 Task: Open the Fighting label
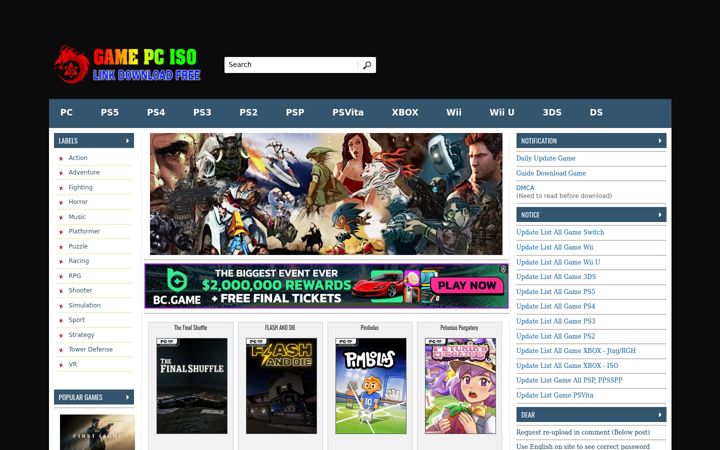pos(80,187)
